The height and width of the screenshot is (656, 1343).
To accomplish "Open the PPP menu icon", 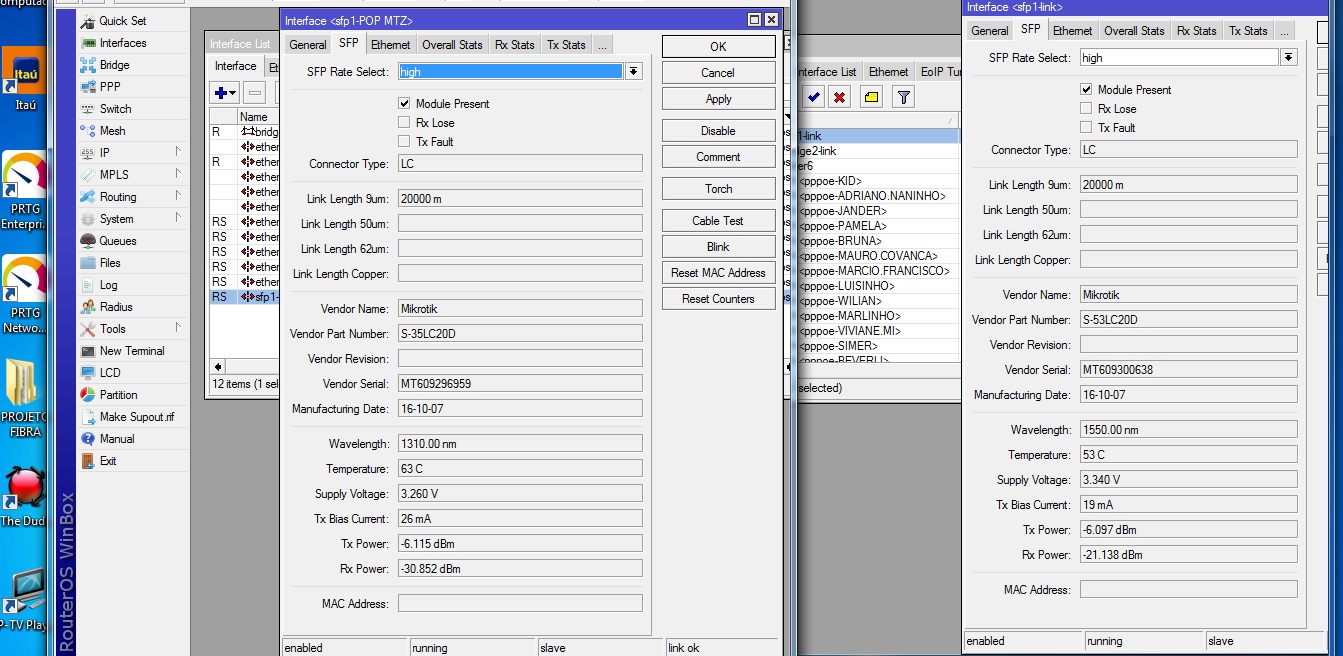I will tap(88, 87).
